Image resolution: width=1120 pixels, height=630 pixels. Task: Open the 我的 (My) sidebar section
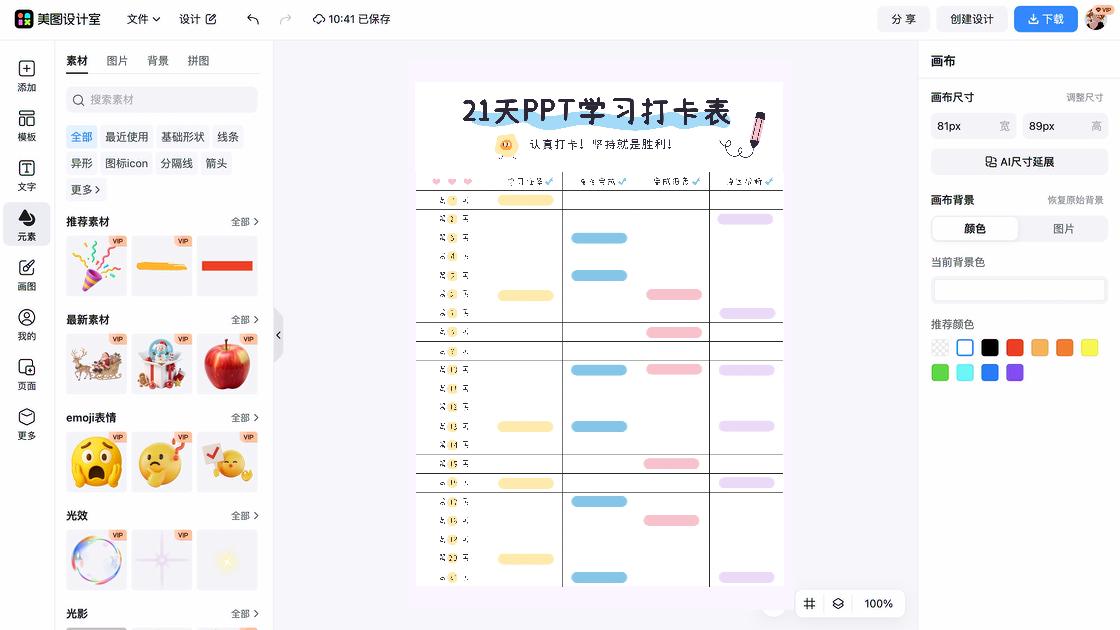pos(26,324)
